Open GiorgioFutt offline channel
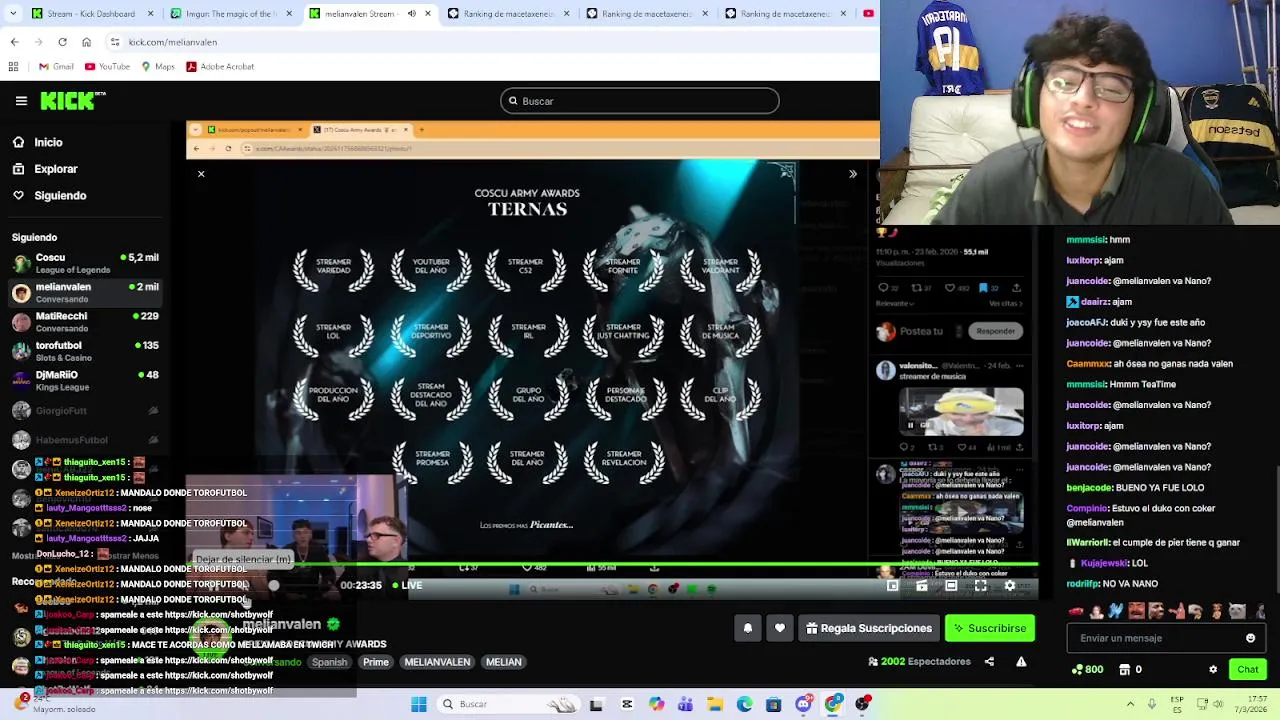The image size is (1280, 720). 85,410
